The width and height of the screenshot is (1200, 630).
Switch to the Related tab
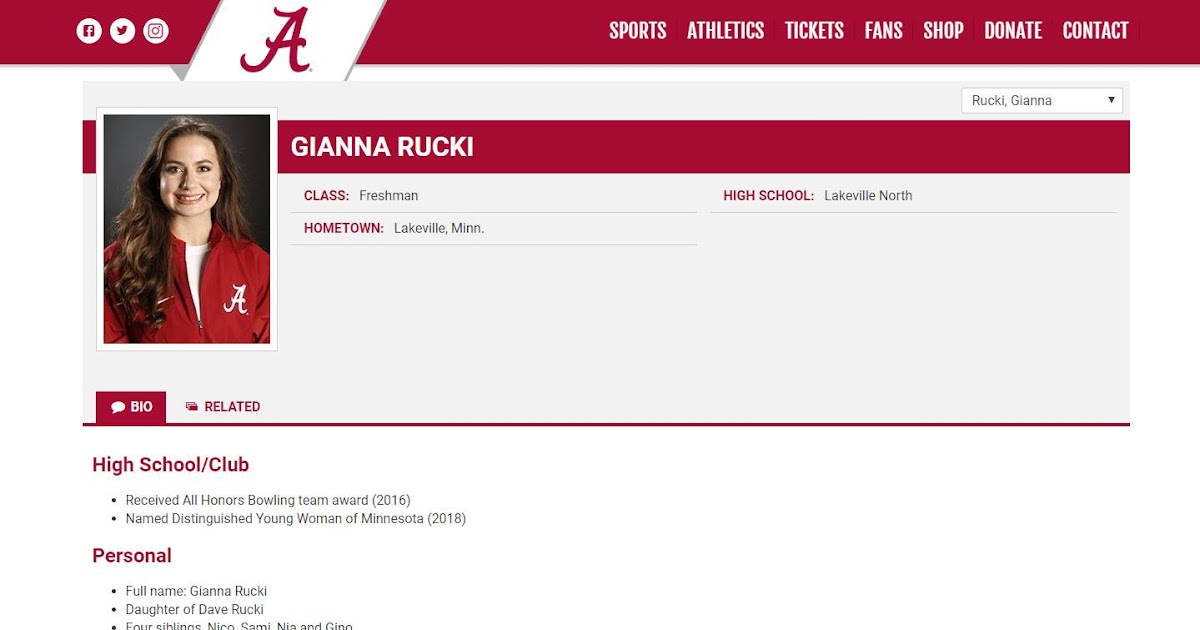tap(231, 407)
